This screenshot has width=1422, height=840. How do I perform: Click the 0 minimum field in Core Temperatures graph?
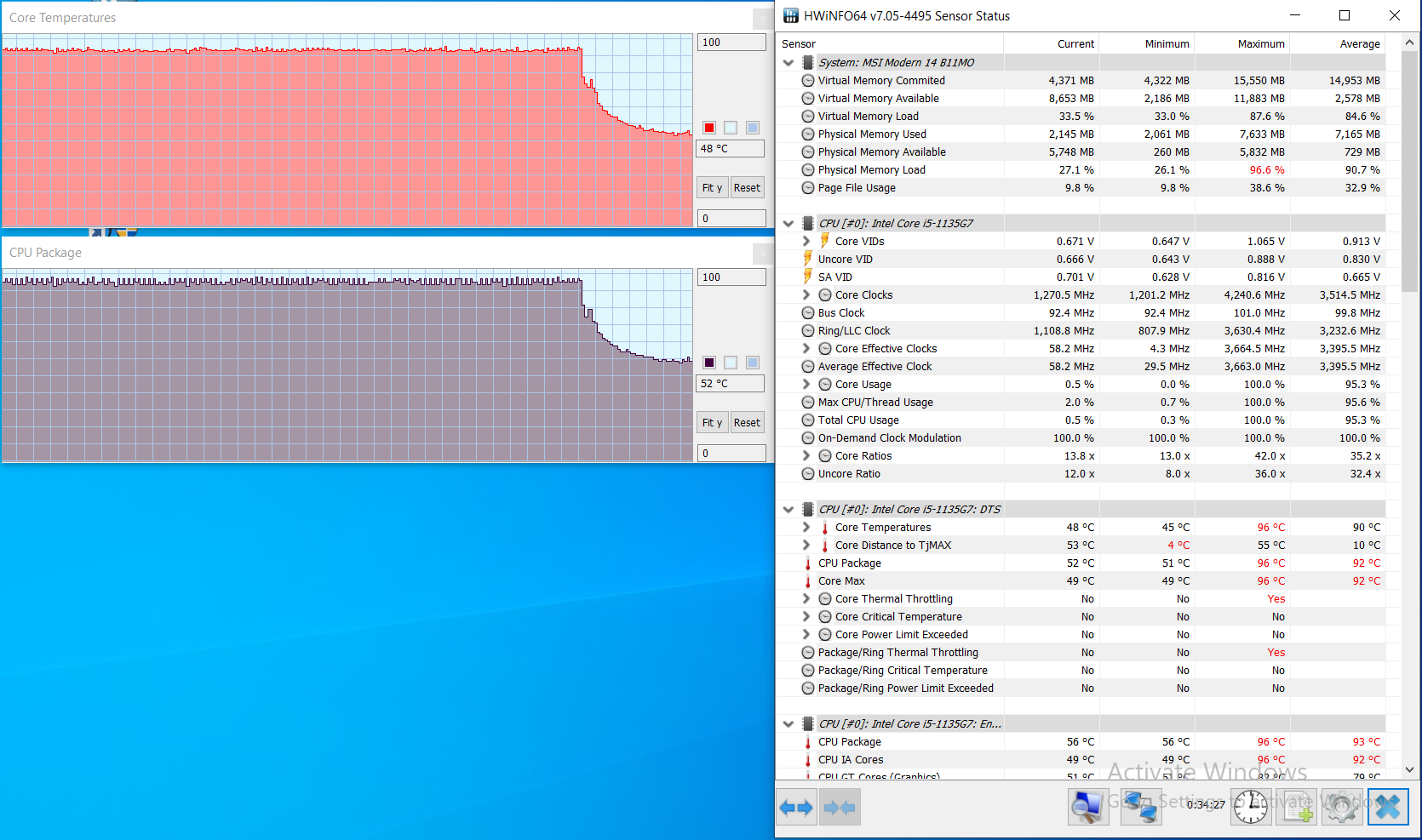tap(731, 219)
